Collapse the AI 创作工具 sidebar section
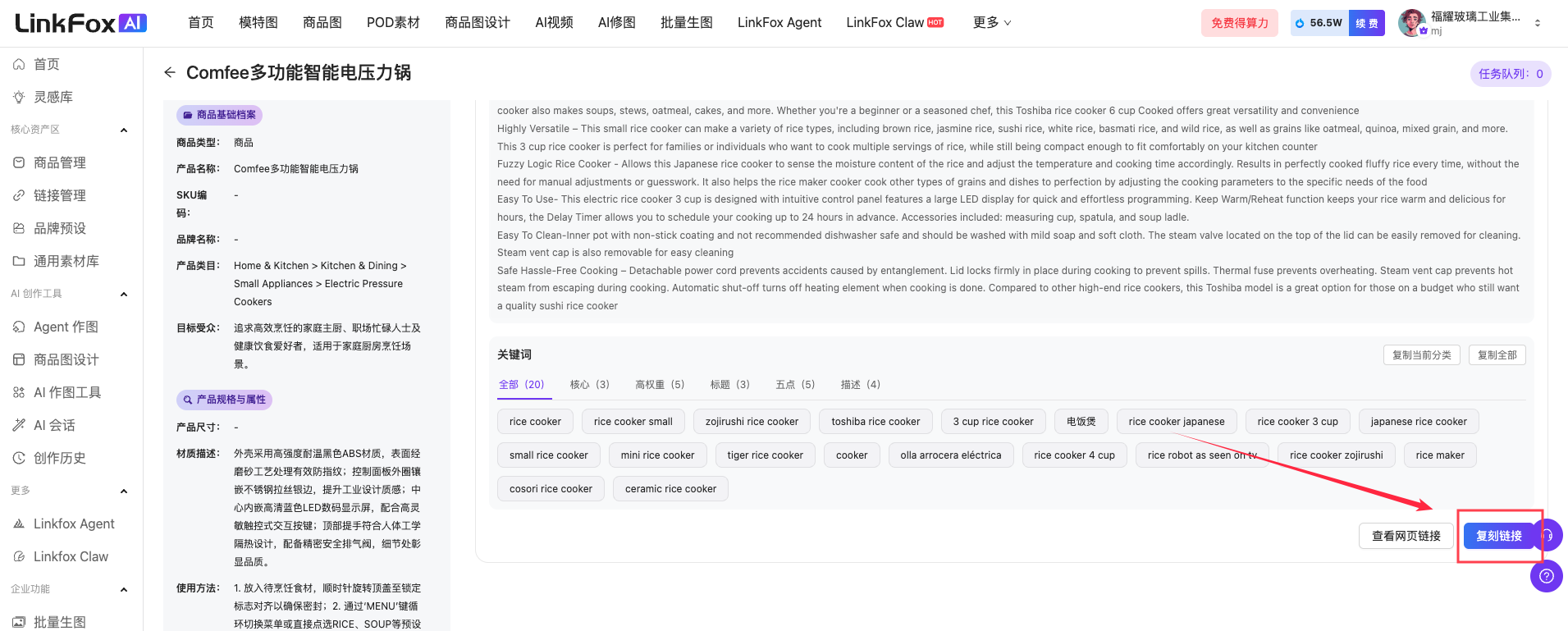This screenshot has width=1568, height=631. pyautogui.click(x=124, y=294)
